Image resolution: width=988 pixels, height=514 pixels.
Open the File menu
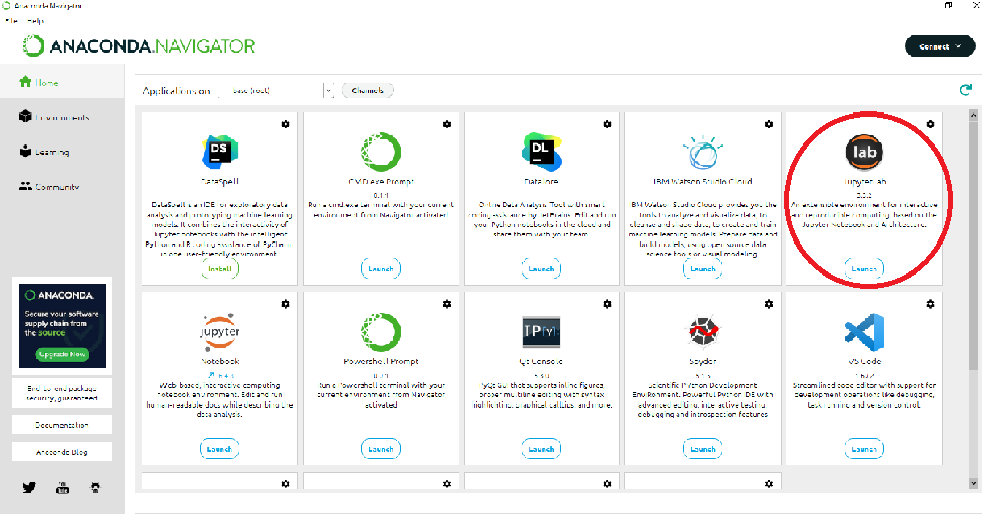click(x=12, y=21)
